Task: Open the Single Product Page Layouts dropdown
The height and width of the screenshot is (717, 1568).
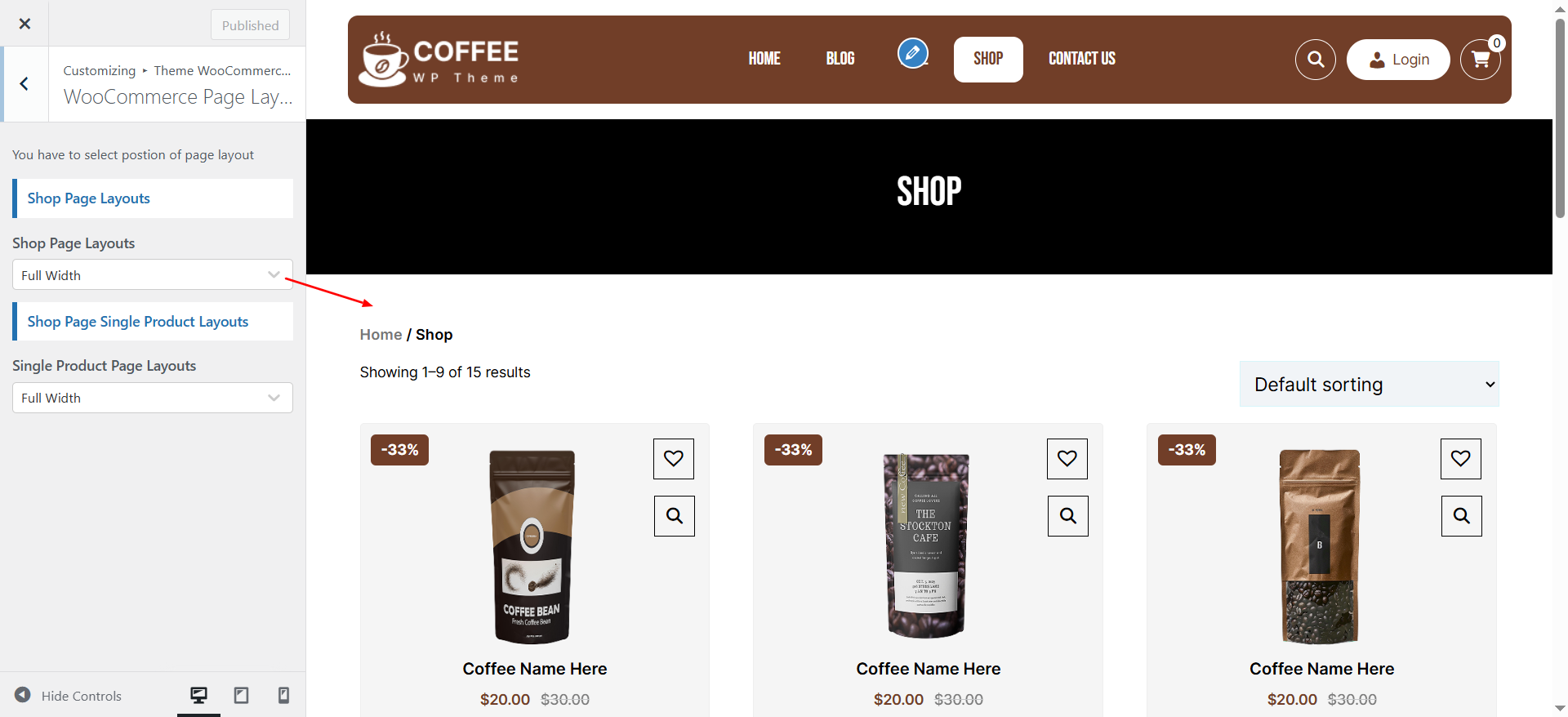Action: pyautogui.click(x=153, y=398)
